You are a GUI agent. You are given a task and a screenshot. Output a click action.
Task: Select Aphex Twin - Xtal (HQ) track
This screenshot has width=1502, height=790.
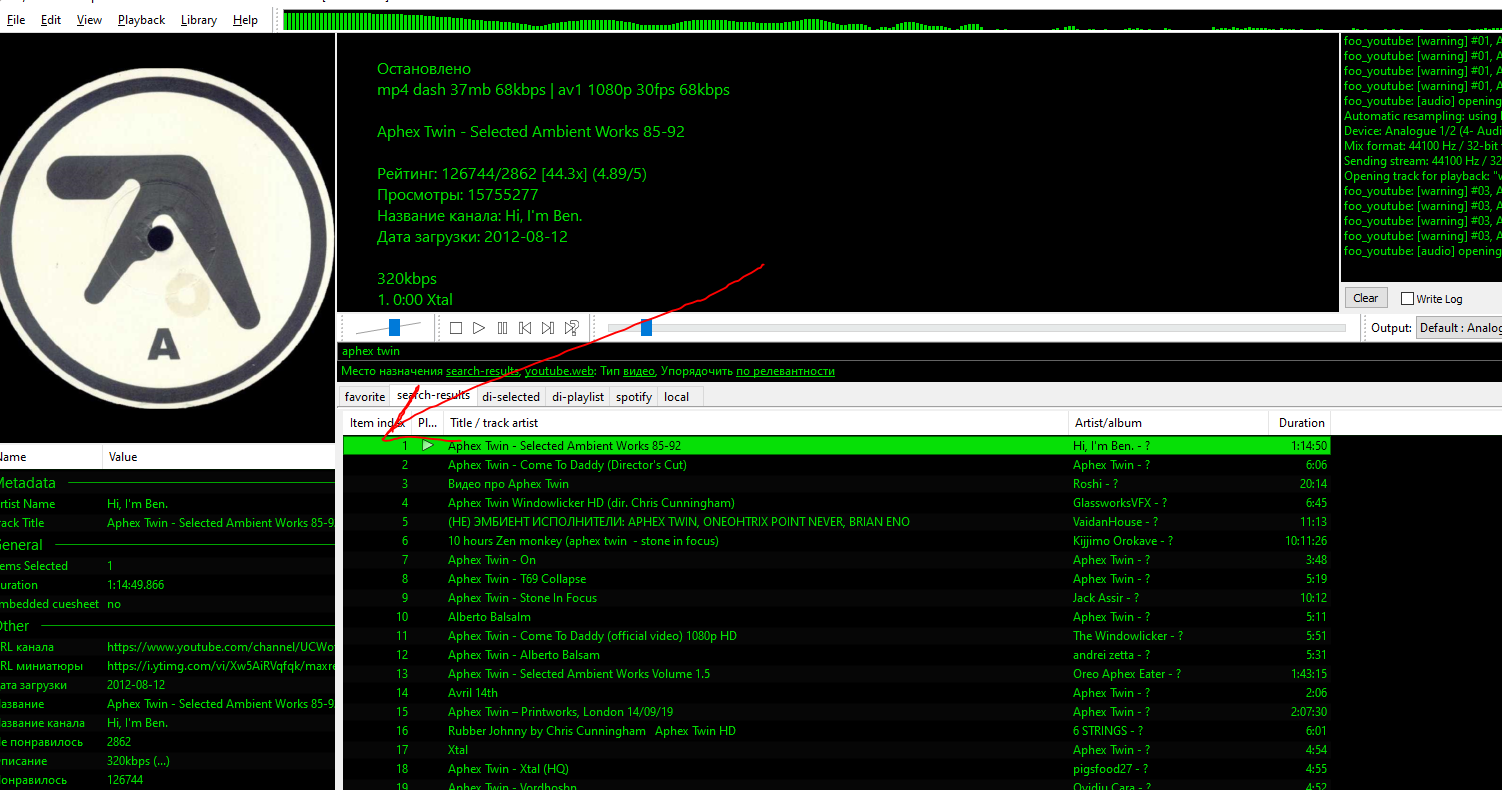tap(836, 769)
